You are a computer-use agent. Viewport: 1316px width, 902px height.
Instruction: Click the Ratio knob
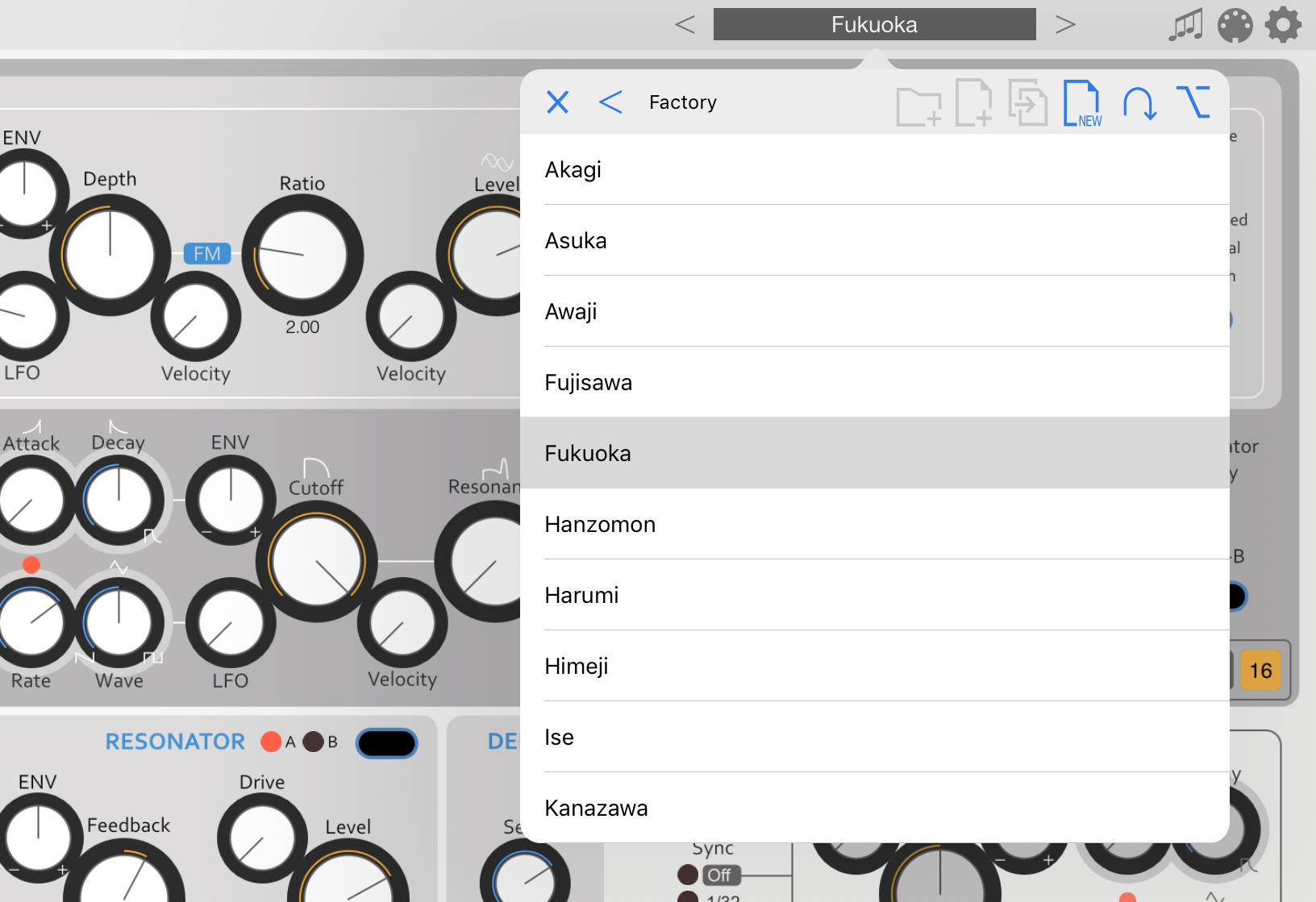302,256
